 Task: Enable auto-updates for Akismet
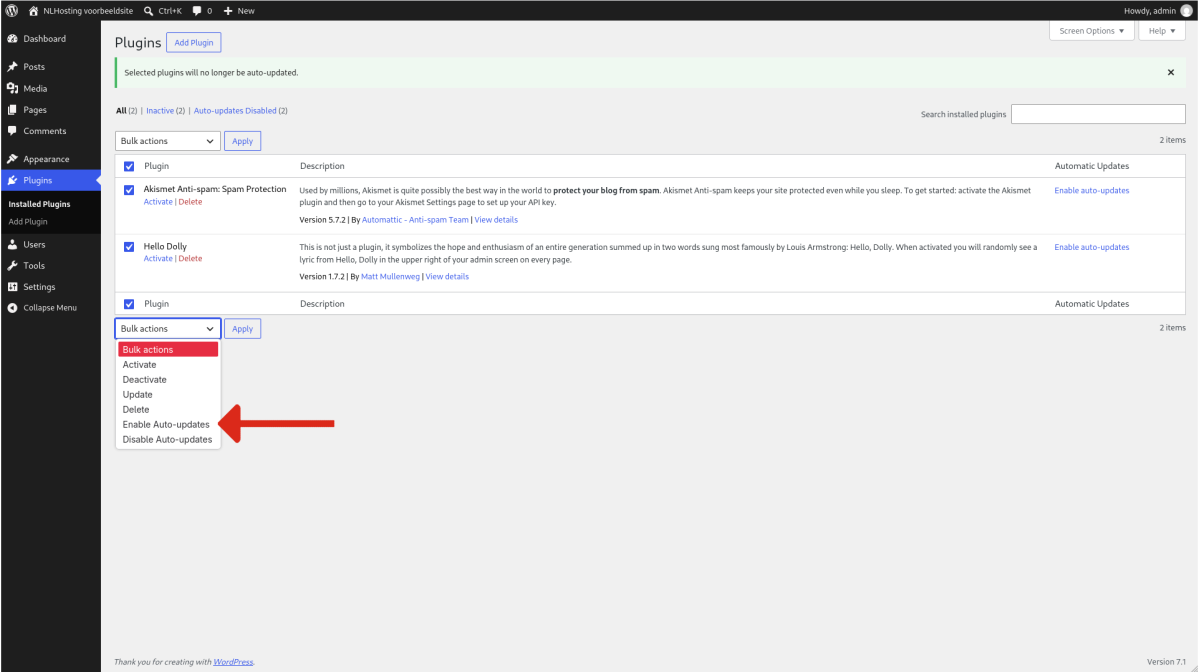1092,190
